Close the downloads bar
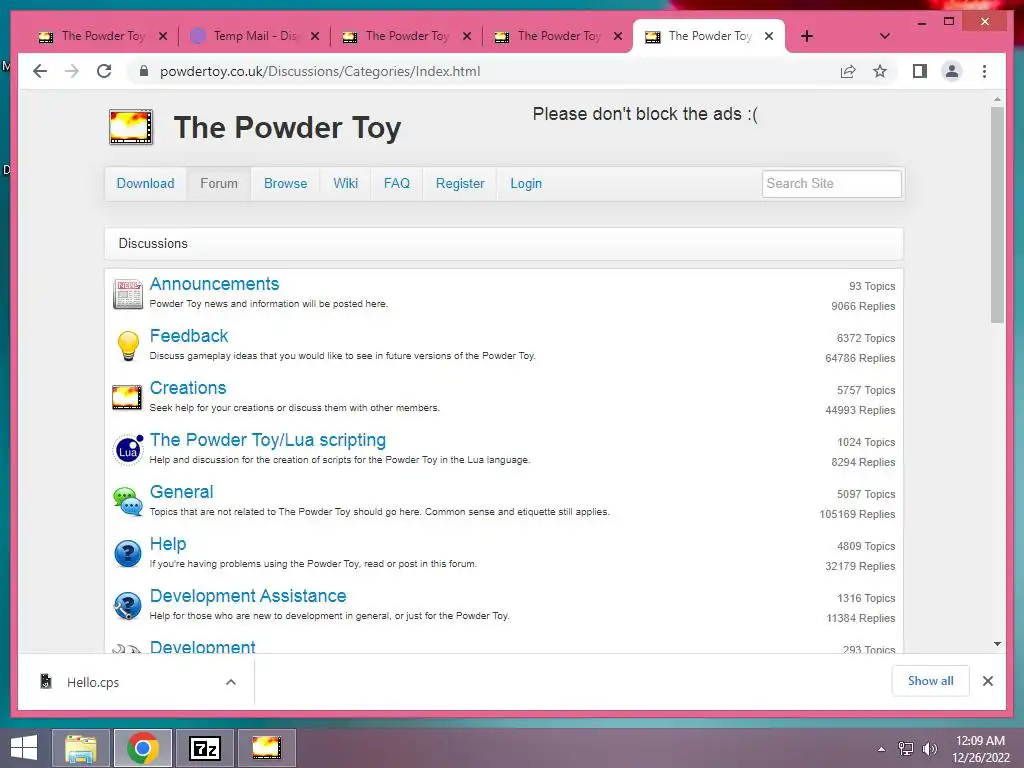Image resolution: width=1024 pixels, height=768 pixels. coord(987,681)
